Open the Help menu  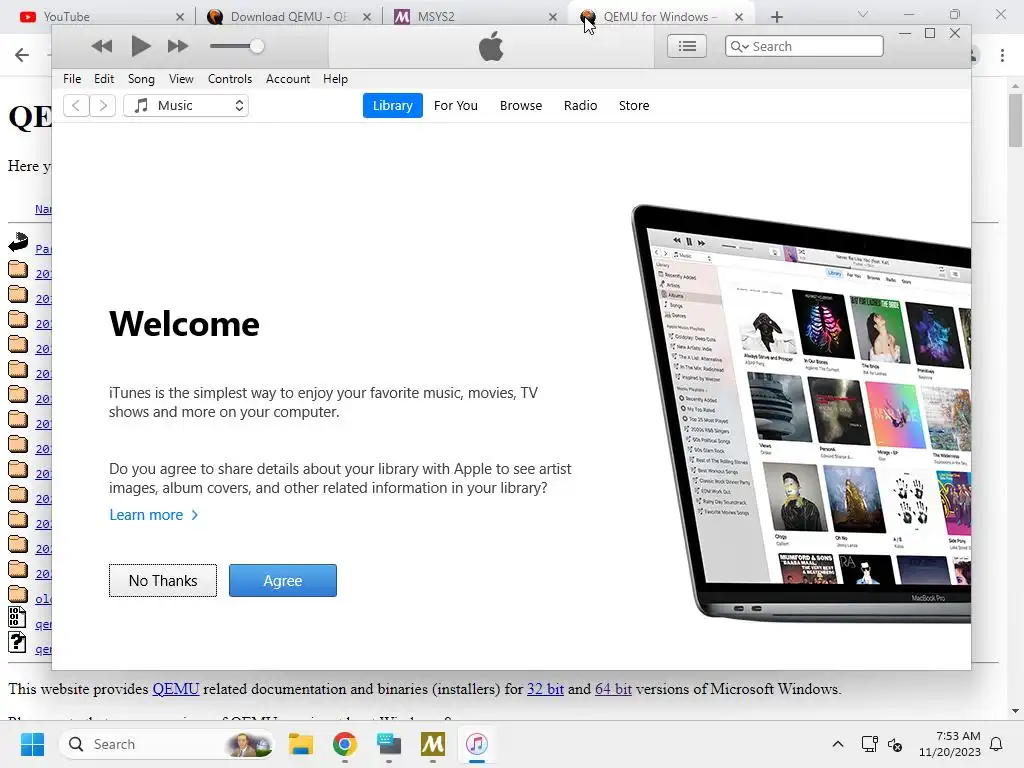pos(335,79)
